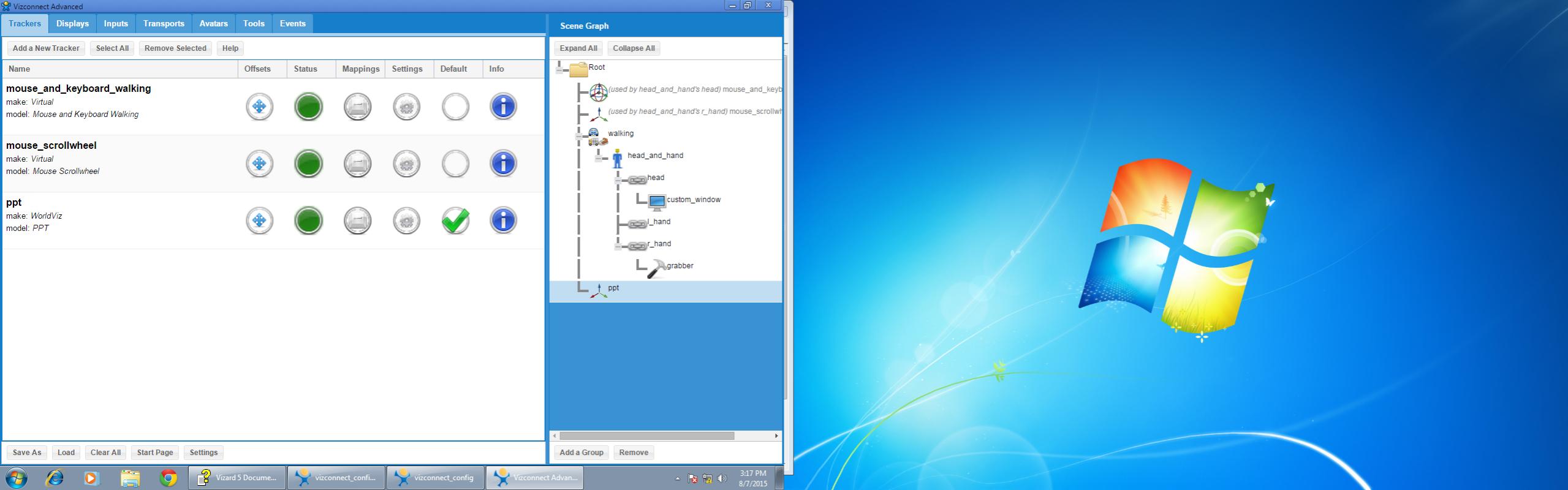Select custom_window monitor icon in scene graph
The image size is (1568, 490).
pos(657,202)
